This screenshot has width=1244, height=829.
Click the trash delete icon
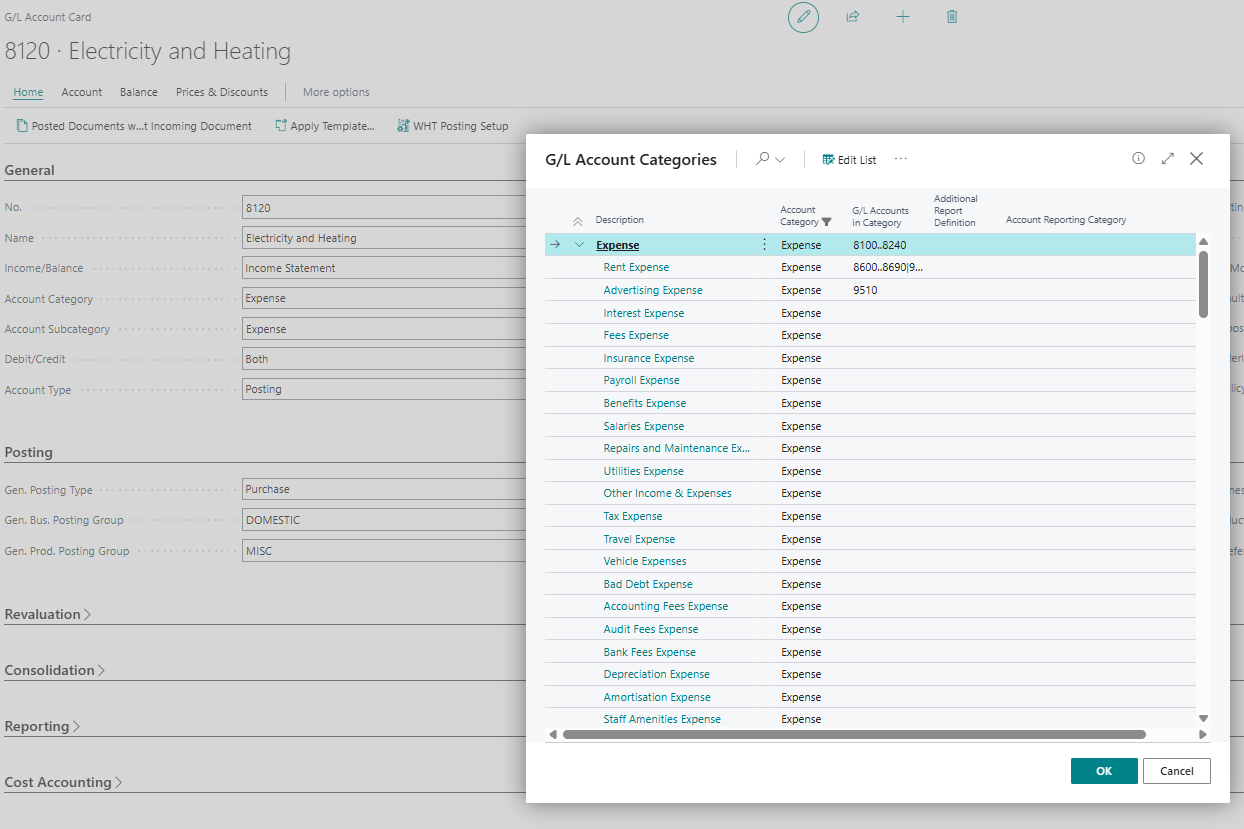[952, 17]
